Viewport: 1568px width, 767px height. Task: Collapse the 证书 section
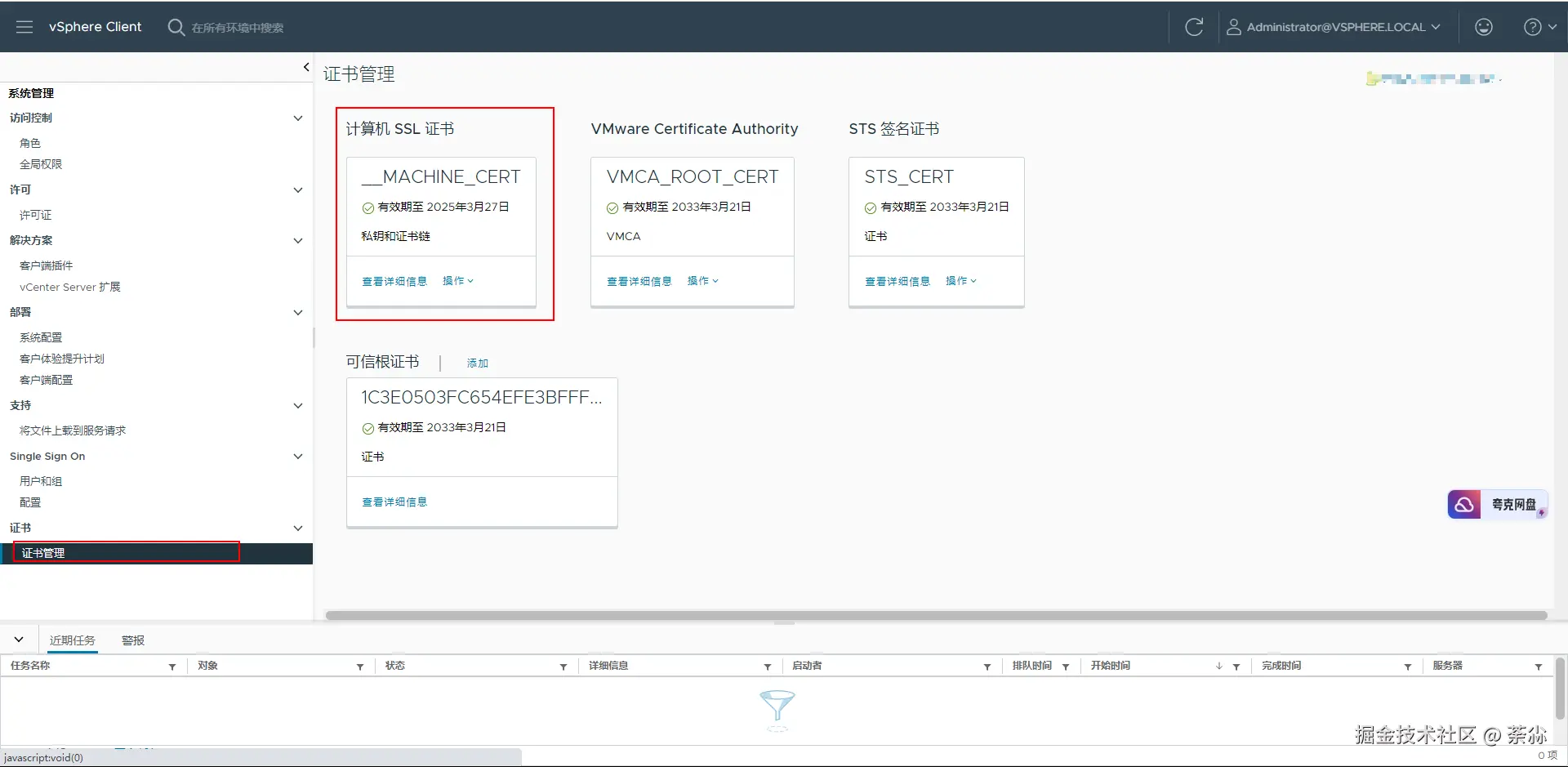pos(298,528)
